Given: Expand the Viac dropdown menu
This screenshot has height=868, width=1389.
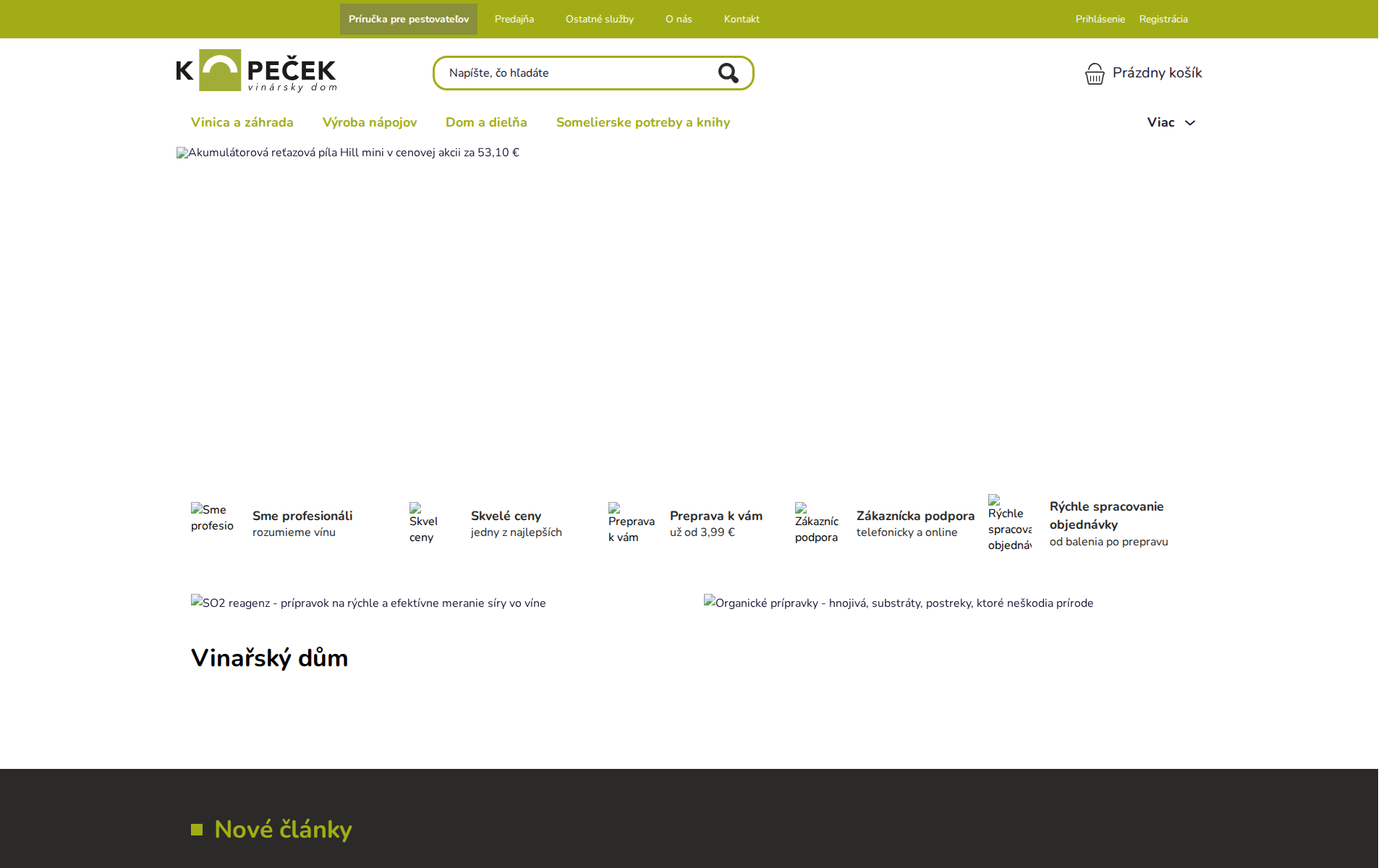Looking at the screenshot, I should (x=1160, y=123).
